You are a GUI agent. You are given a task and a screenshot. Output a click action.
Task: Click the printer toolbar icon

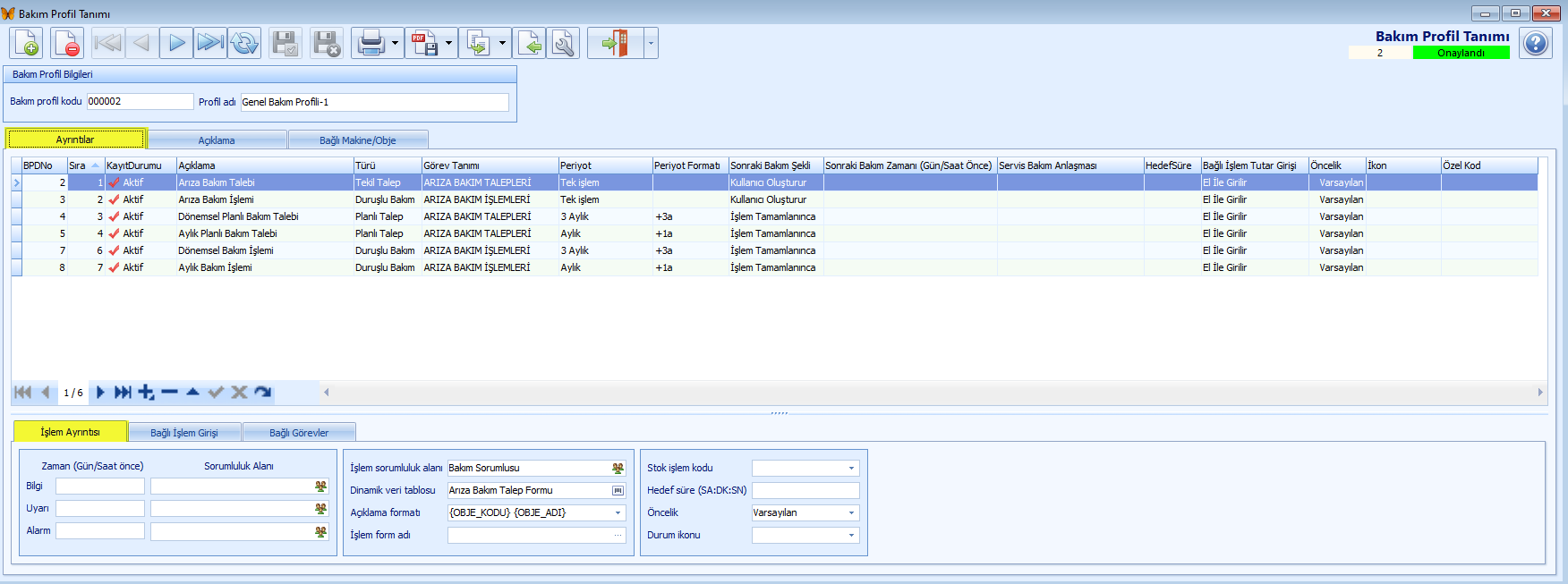[x=371, y=43]
